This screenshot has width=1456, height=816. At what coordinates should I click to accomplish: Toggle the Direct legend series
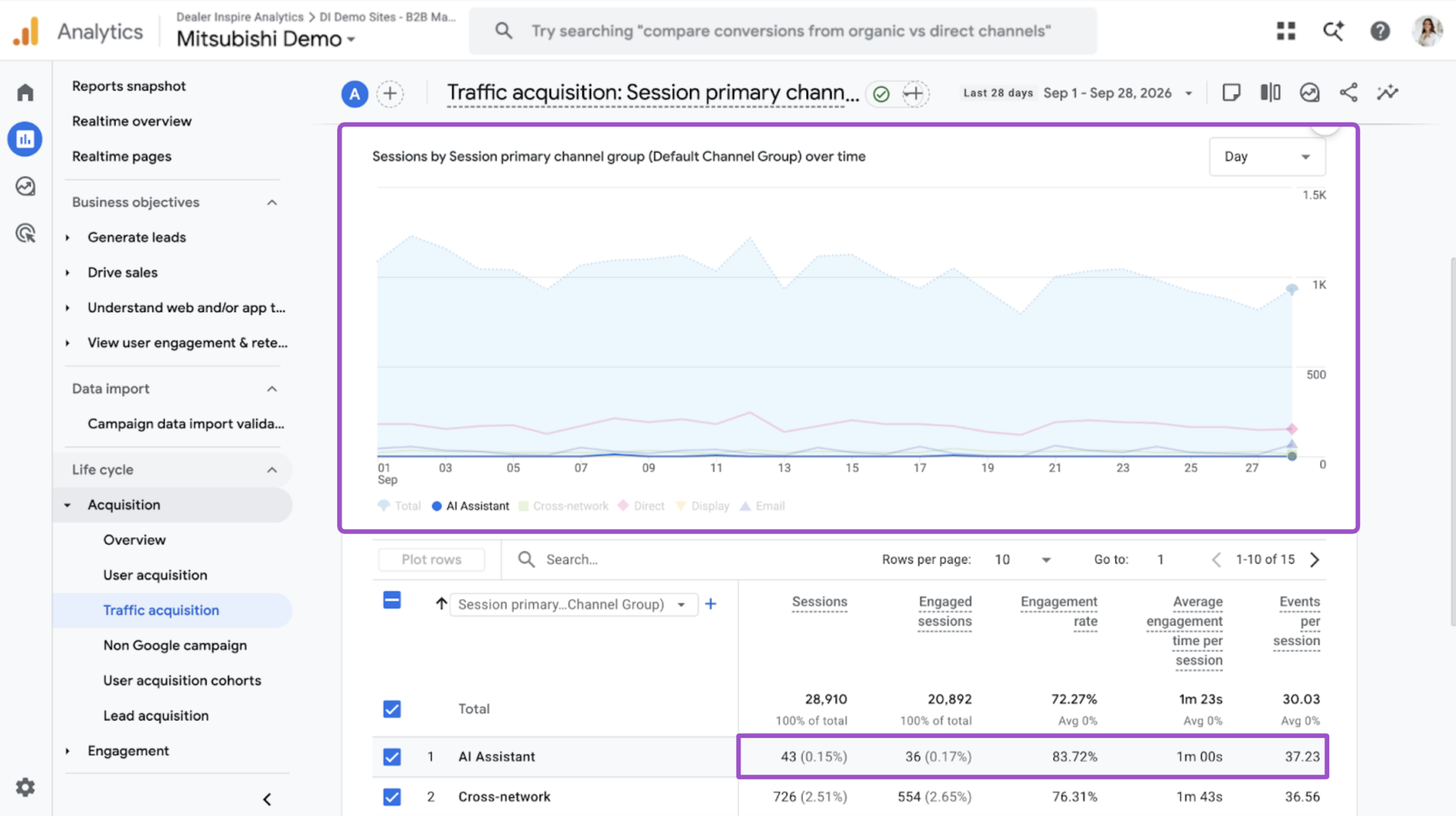click(x=642, y=506)
